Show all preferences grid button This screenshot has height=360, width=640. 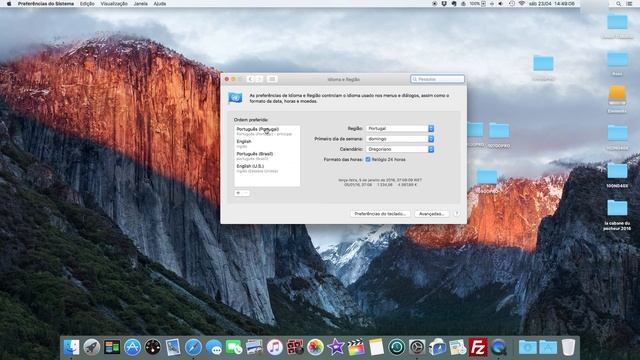coord(272,79)
